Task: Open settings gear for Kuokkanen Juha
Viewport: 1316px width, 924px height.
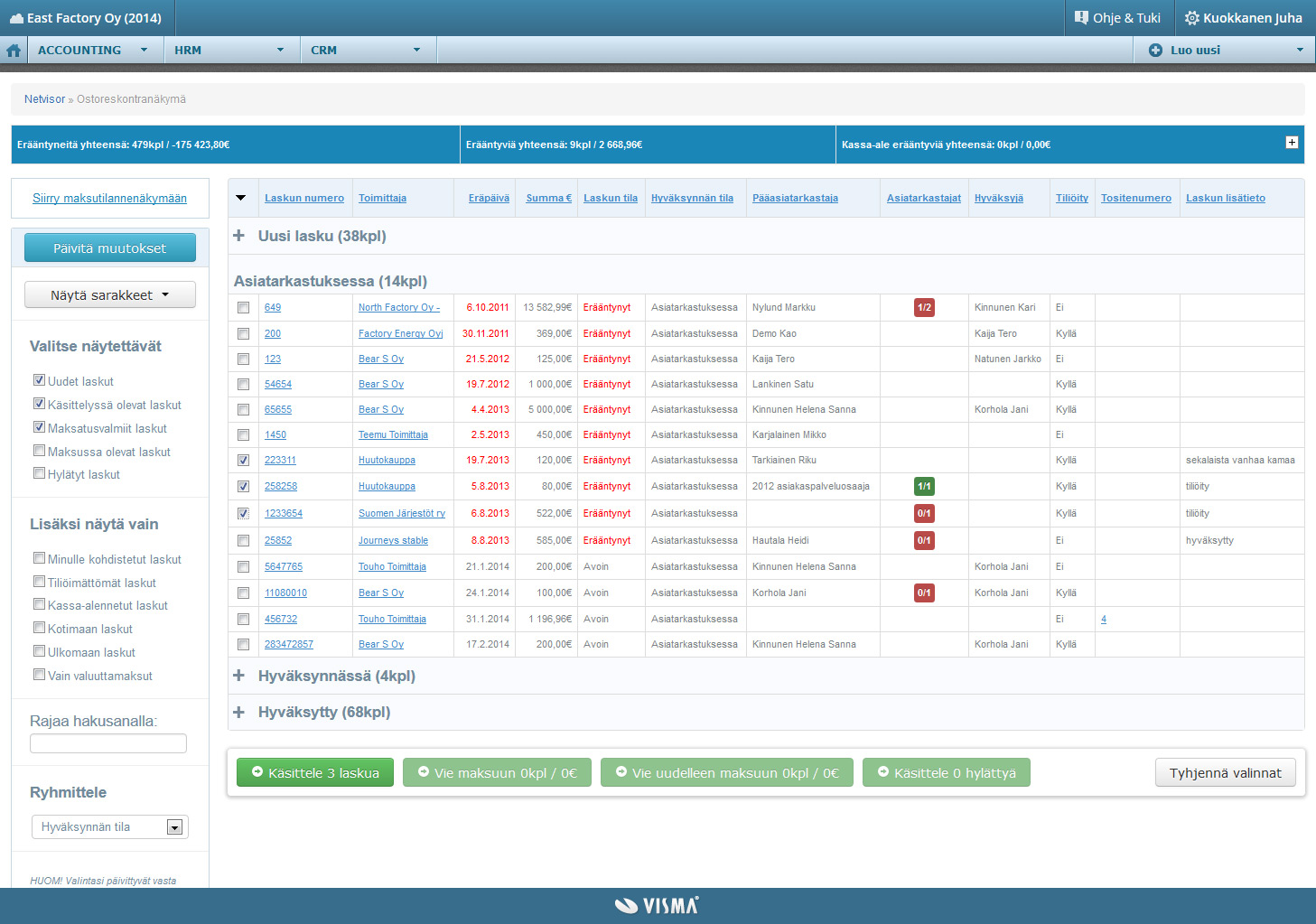Action: pos(1192,18)
